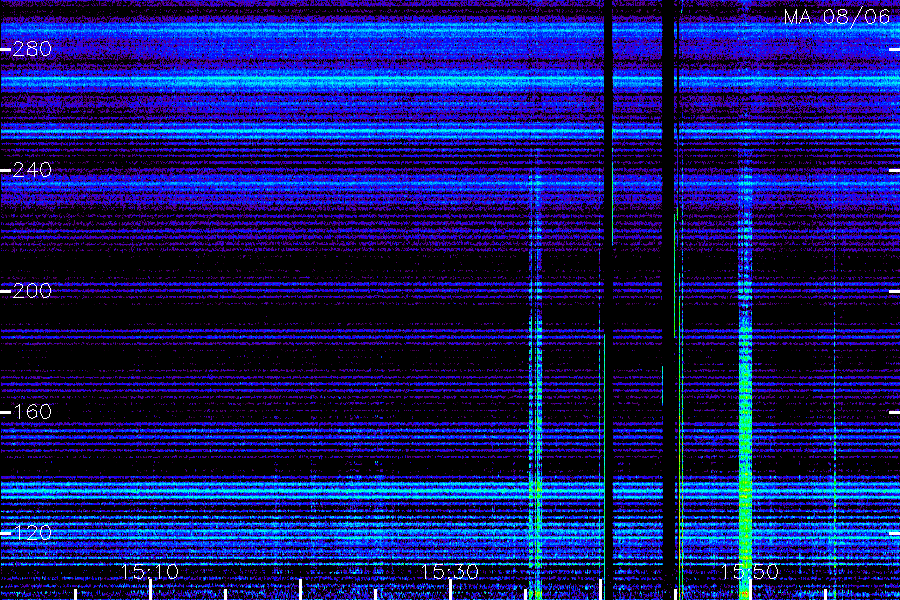The height and width of the screenshot is (600, 900).
Task: Click the 120 frequency axis label
Action: click(x=32, y=533)
